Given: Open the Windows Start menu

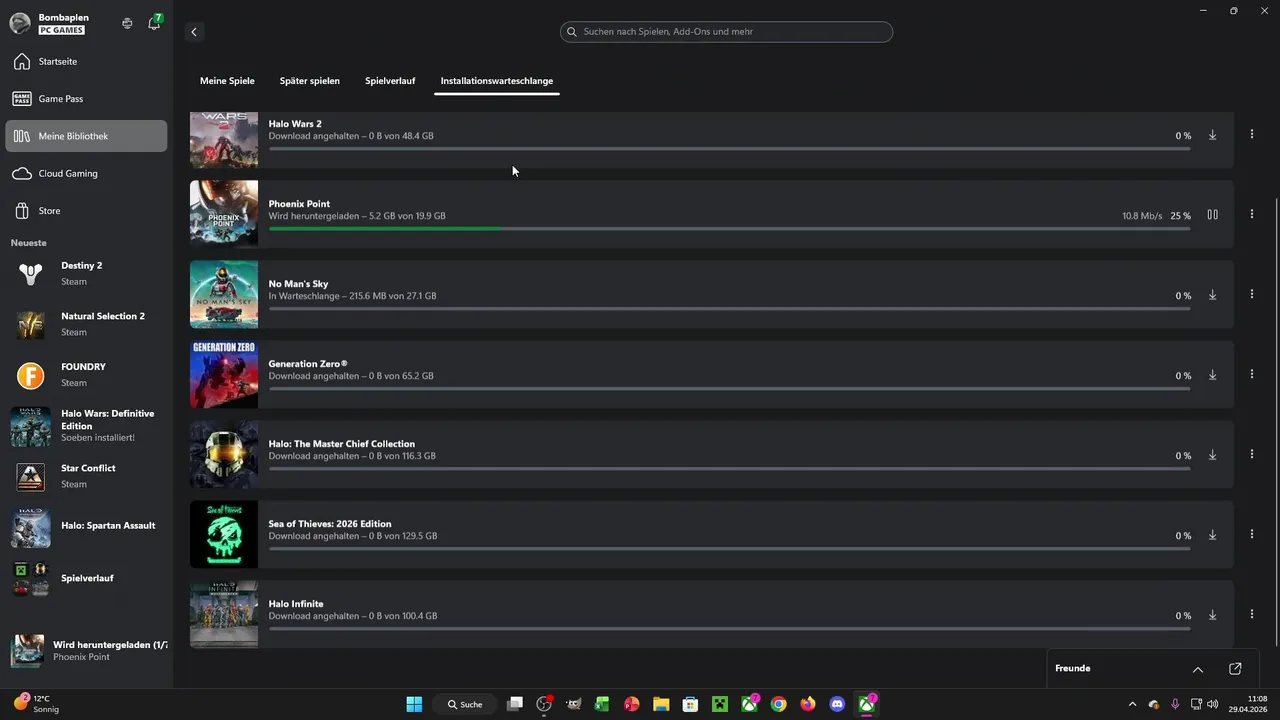Looking at the screenshot, I should [x=414, y=704].
